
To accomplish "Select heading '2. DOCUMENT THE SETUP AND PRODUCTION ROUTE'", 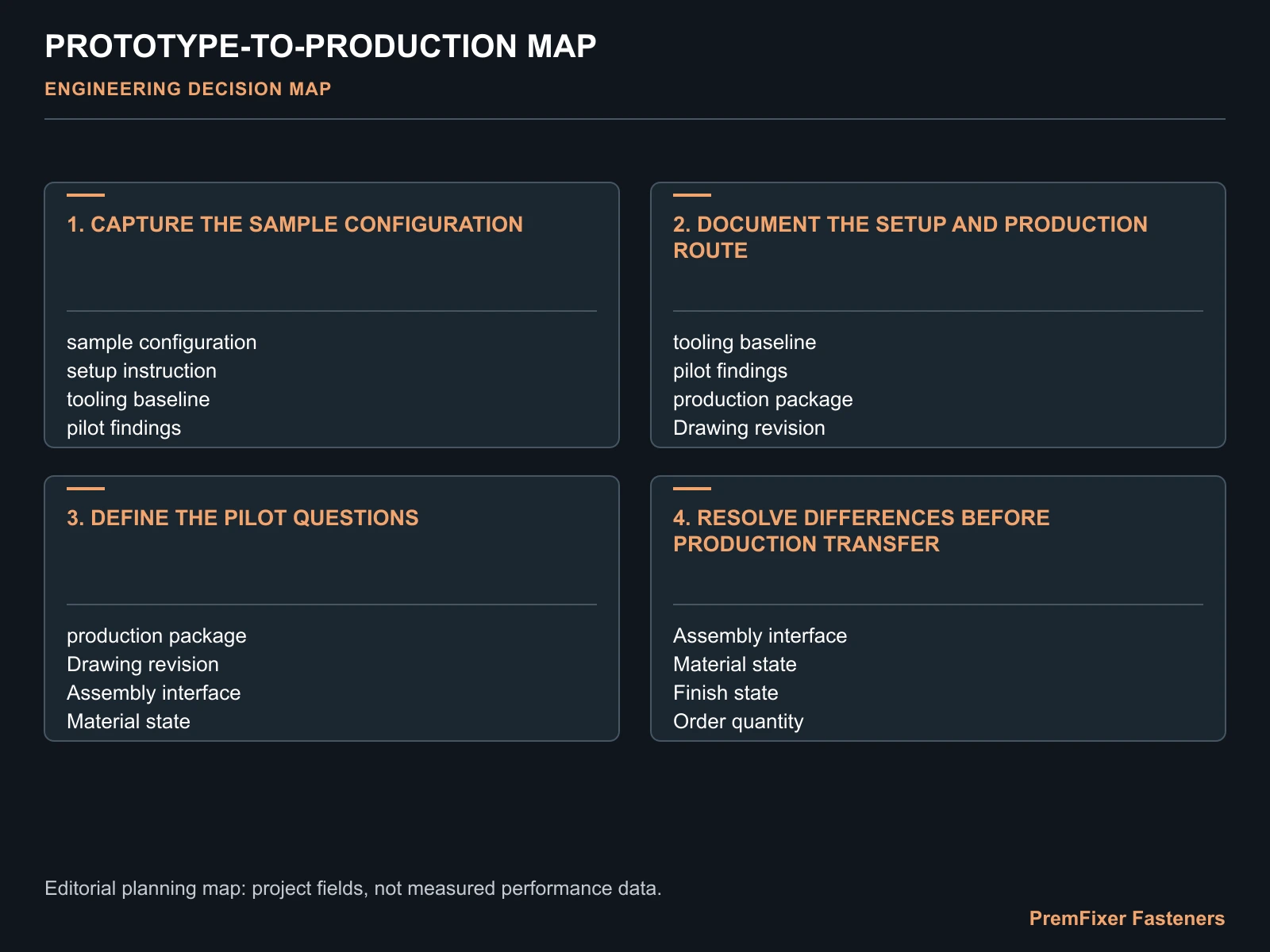I will tap(910, 237).
